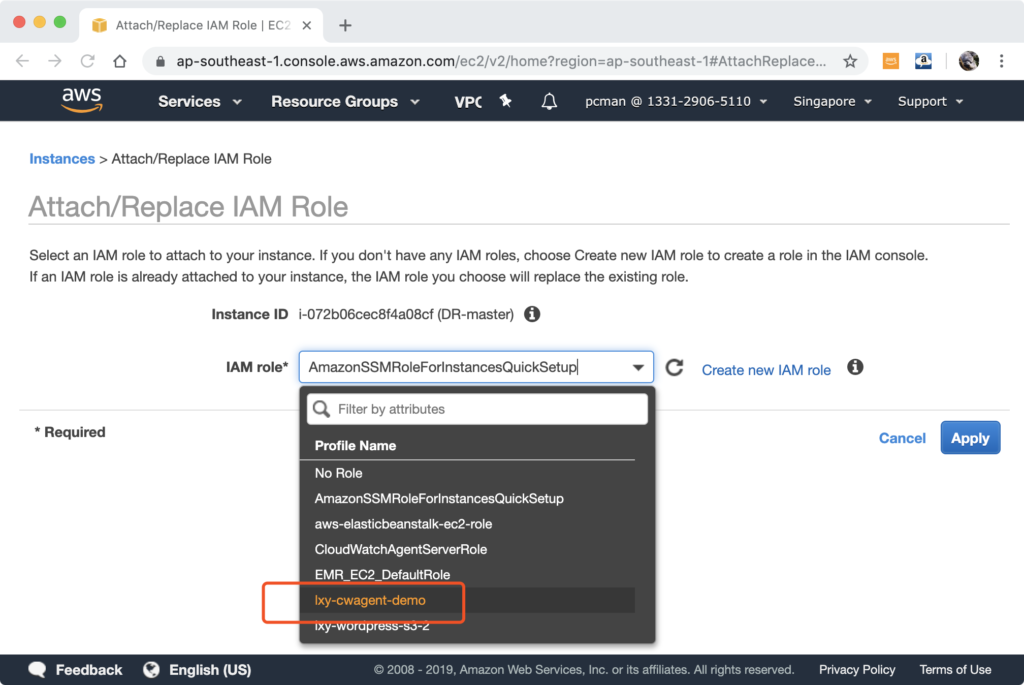Click the browser address bar URL

pyautogui.click(x=501, y=61)
